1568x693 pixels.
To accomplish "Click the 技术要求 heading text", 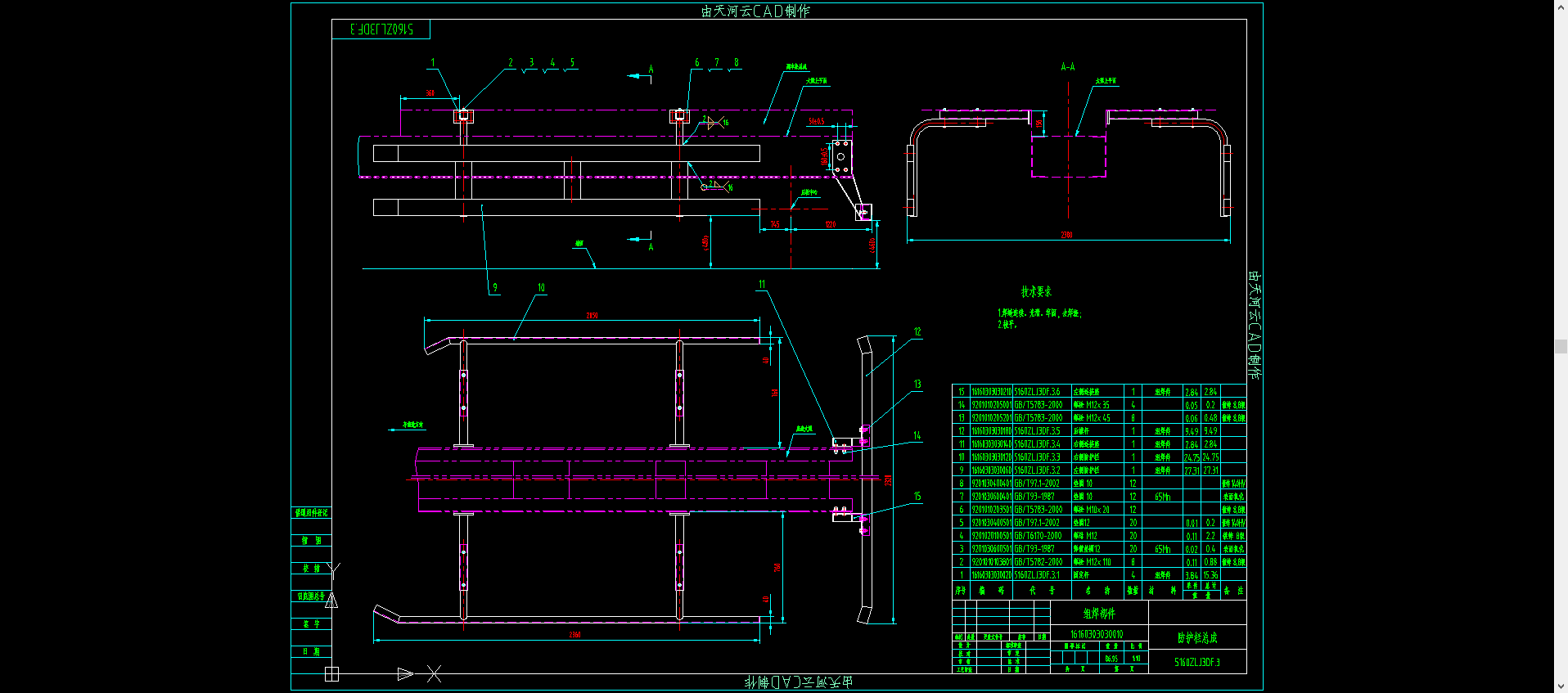I will click(x=1036, y=292).
